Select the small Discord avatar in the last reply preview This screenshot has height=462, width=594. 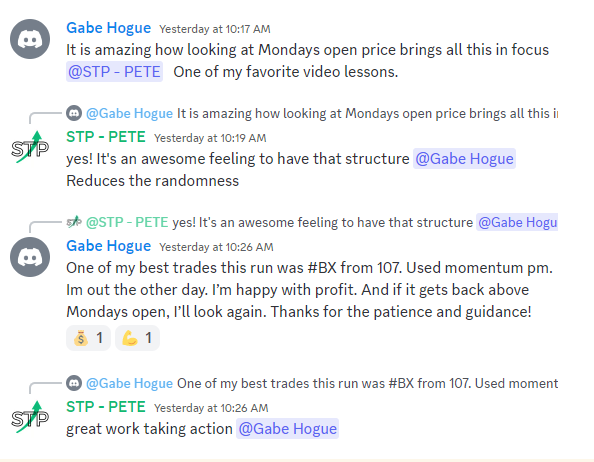[x=74, y=383]
